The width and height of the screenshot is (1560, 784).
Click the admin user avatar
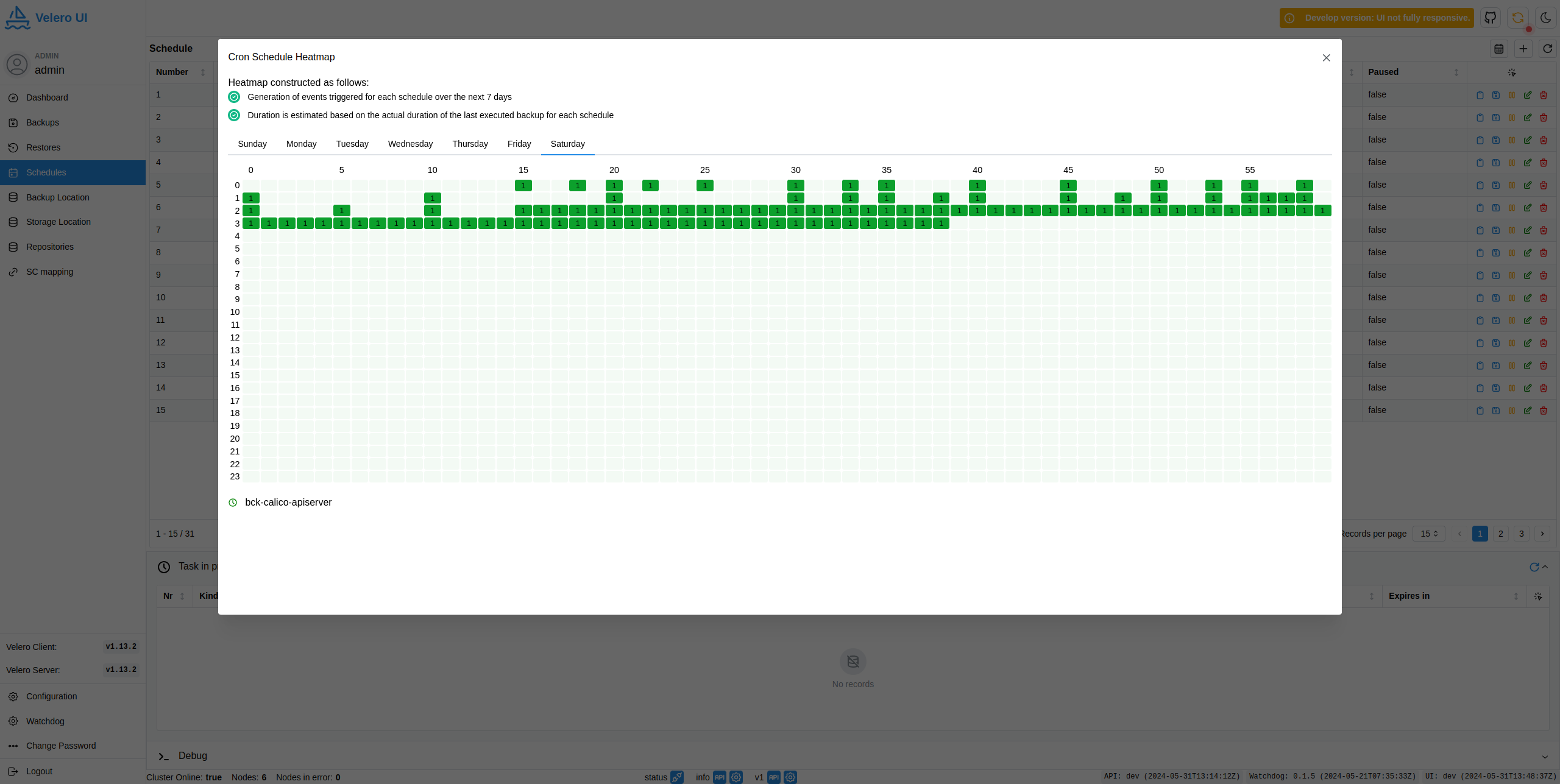(17, 64)
